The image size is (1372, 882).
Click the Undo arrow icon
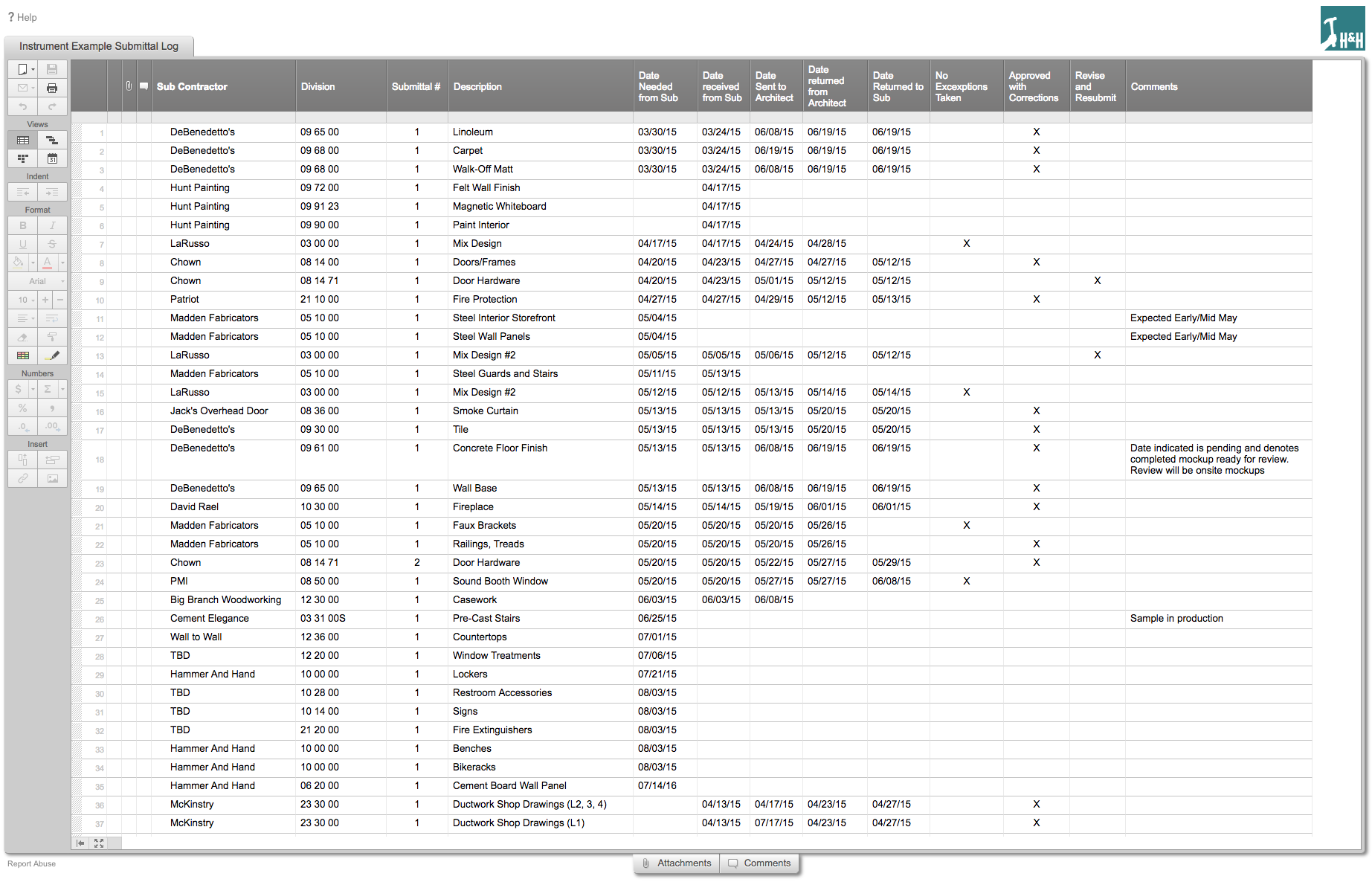click(x=22, y=106)
